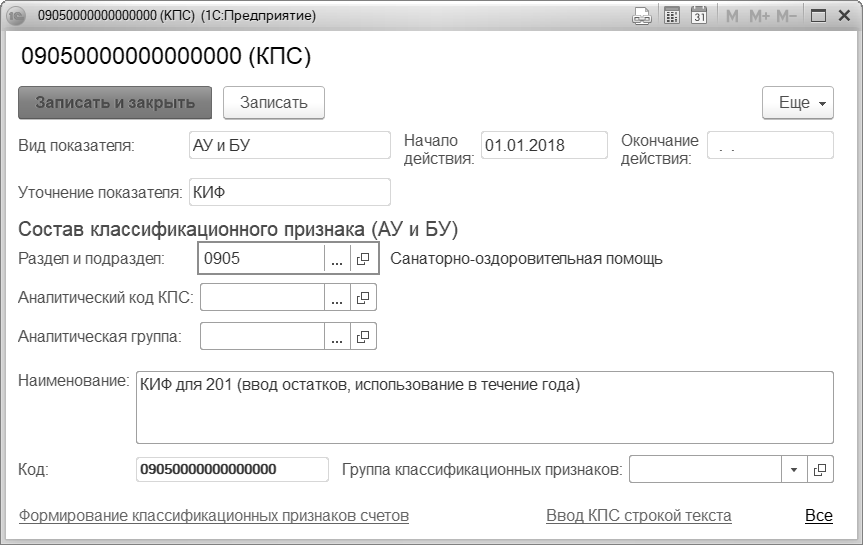
Task: Click the Записать button
Action: coord(274,103)
